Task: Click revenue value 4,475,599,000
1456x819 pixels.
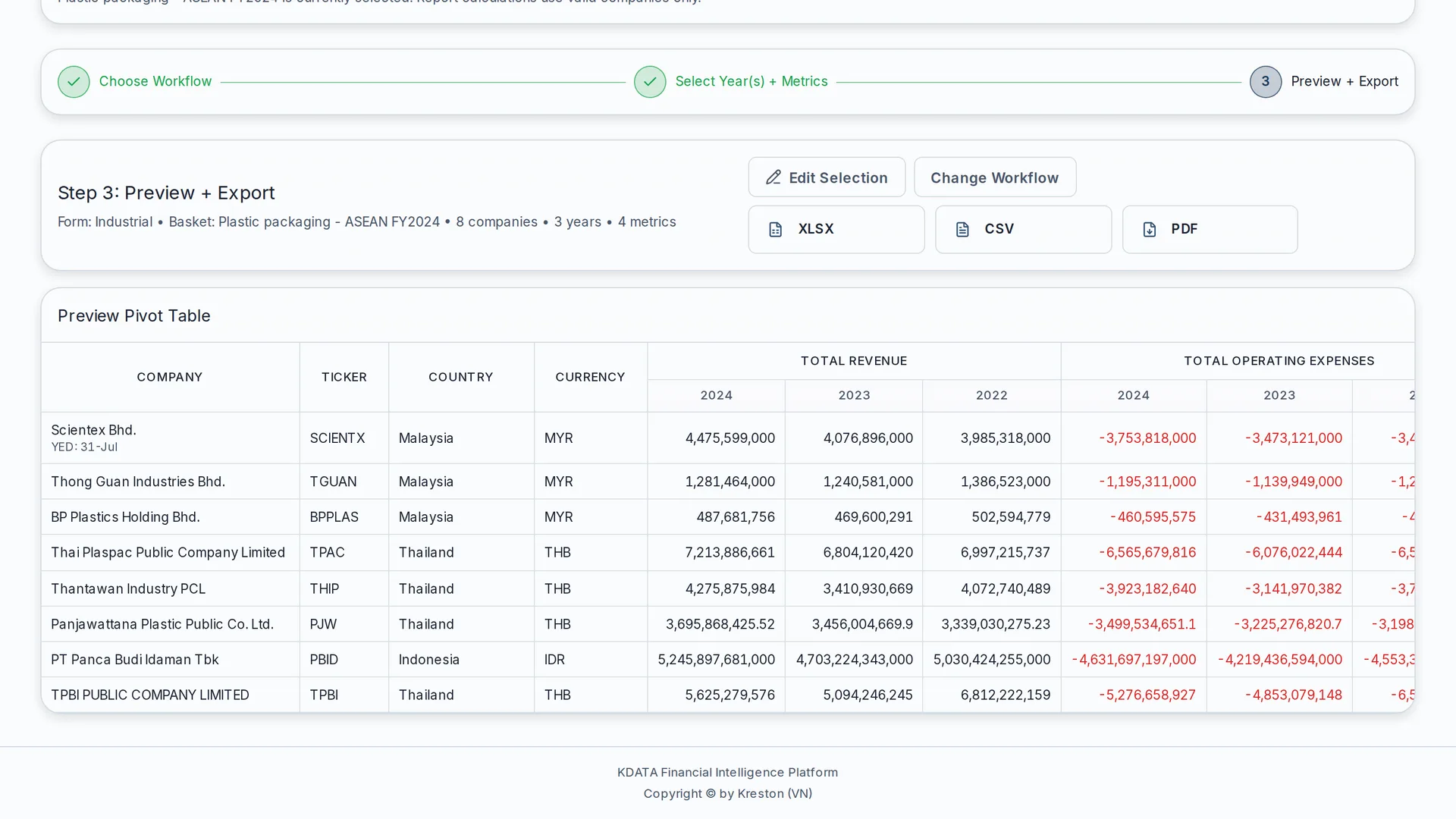Action: coord(730,438)
